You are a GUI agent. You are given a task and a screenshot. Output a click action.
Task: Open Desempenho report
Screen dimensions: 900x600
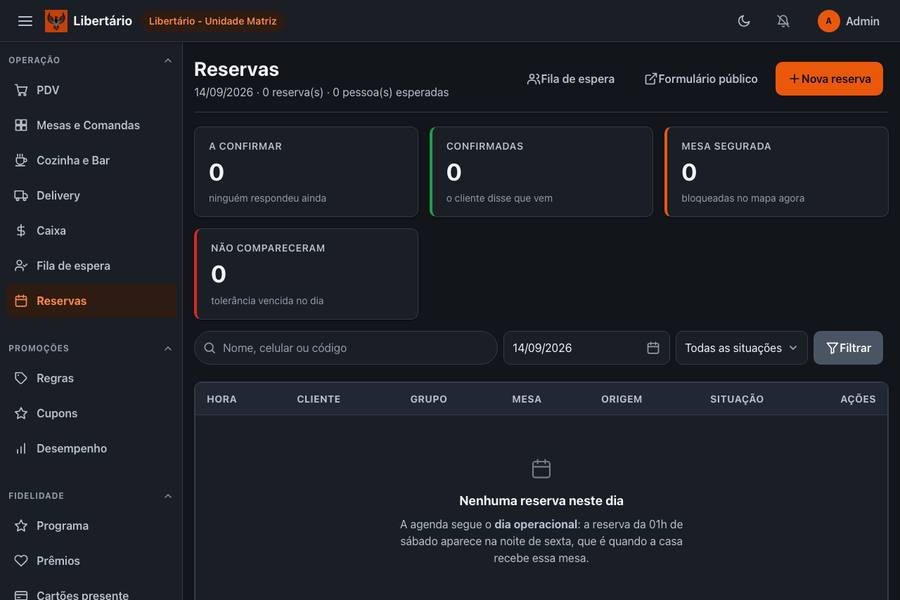[91, 448]
